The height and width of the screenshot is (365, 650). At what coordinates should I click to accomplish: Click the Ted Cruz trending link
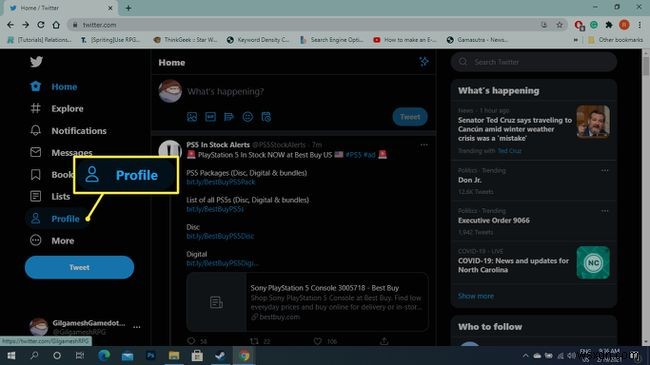coord(509,151)
